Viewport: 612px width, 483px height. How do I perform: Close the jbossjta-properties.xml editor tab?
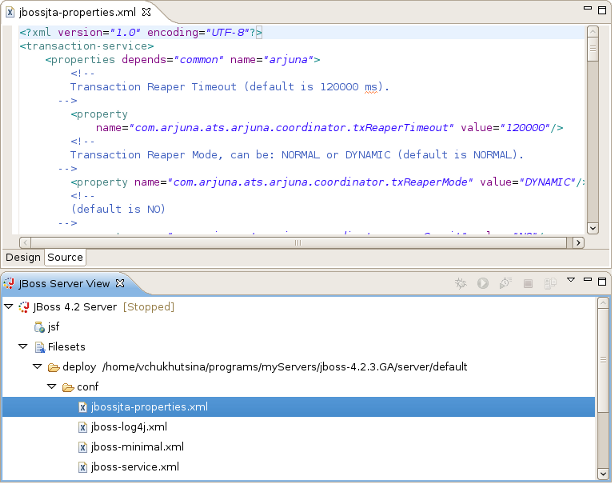[146, 12]
